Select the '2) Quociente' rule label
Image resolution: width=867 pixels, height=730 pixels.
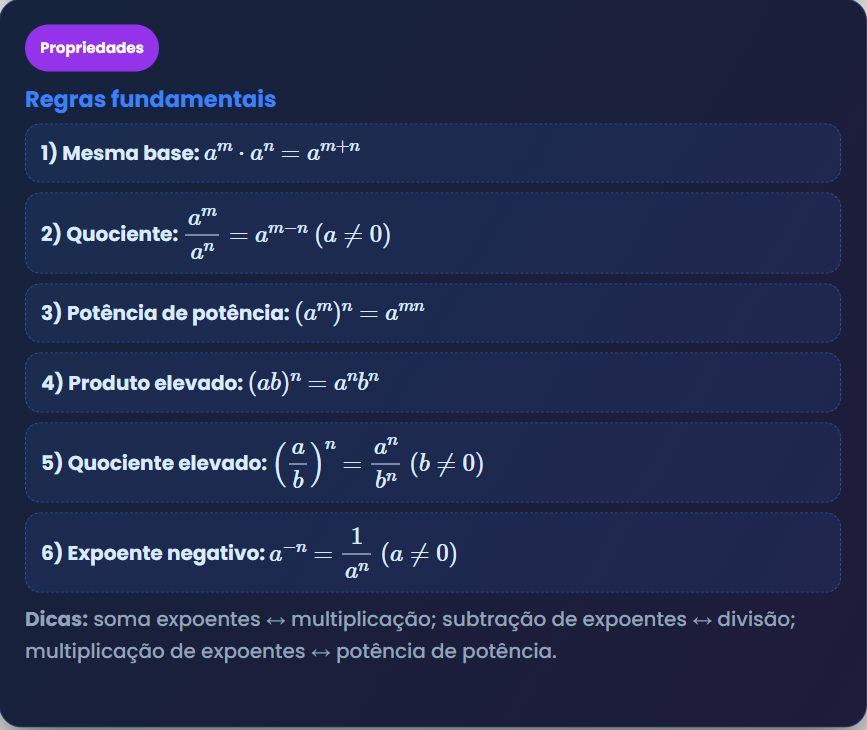point(110,234)
